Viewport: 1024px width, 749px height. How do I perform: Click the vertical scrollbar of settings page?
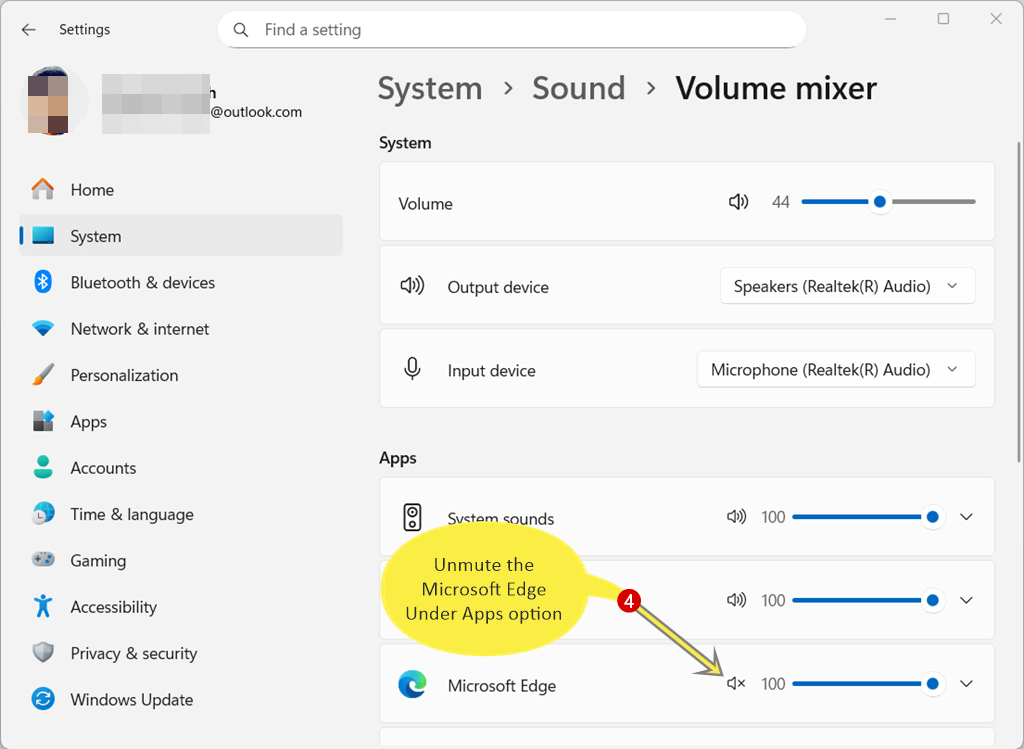(x=1019, y=302)
